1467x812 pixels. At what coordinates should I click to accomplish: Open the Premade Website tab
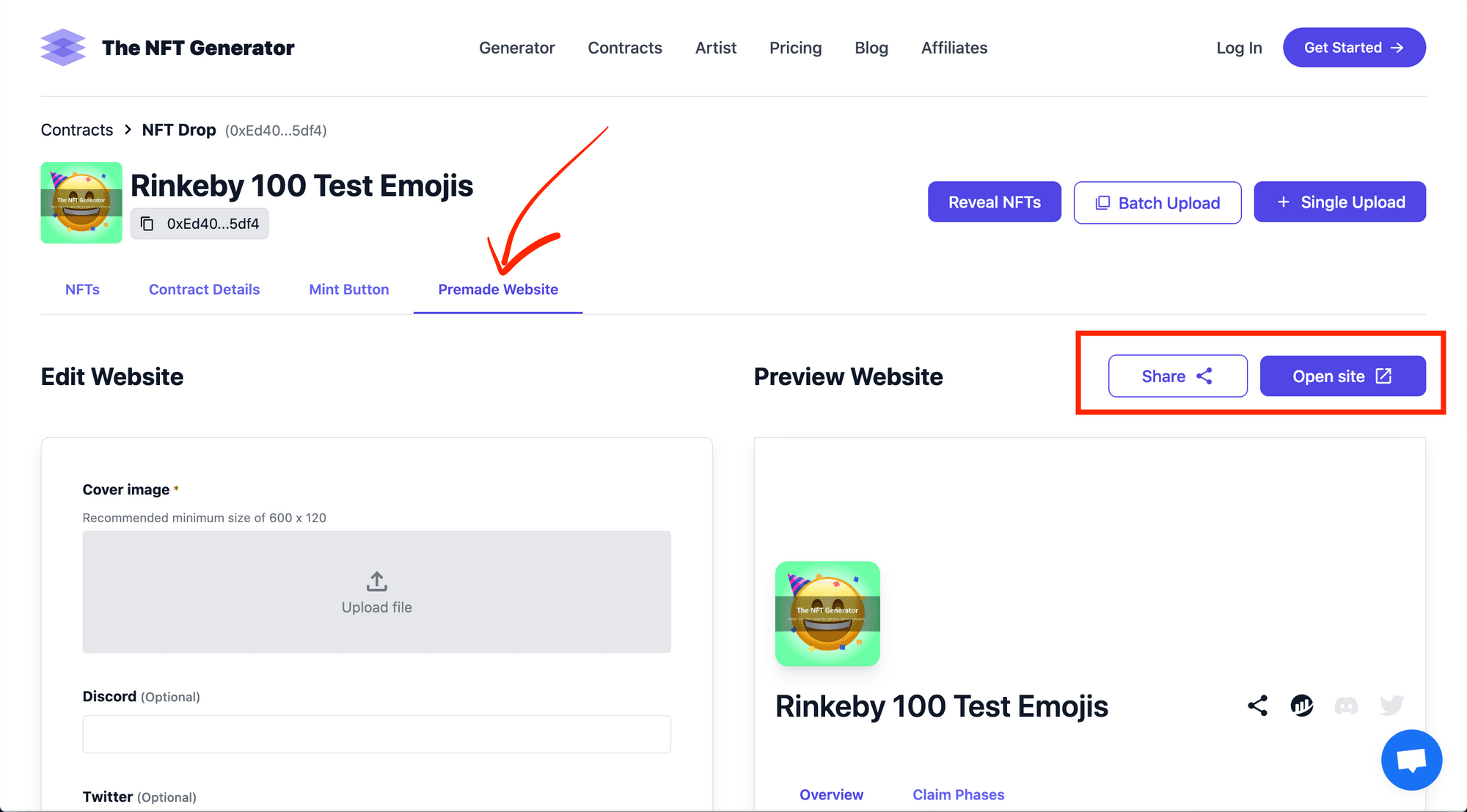coord(499,289)
